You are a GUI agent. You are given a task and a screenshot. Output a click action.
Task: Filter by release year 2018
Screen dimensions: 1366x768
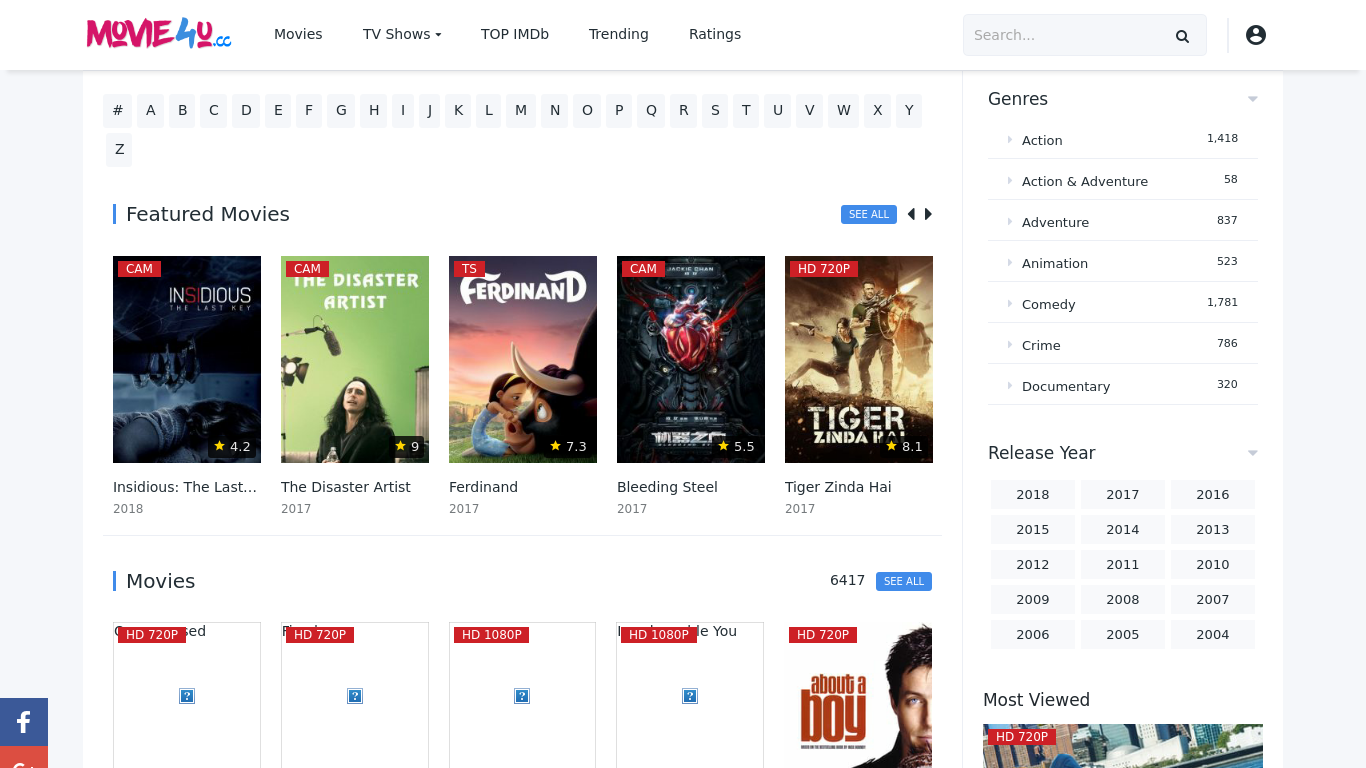click(1033, 494)
